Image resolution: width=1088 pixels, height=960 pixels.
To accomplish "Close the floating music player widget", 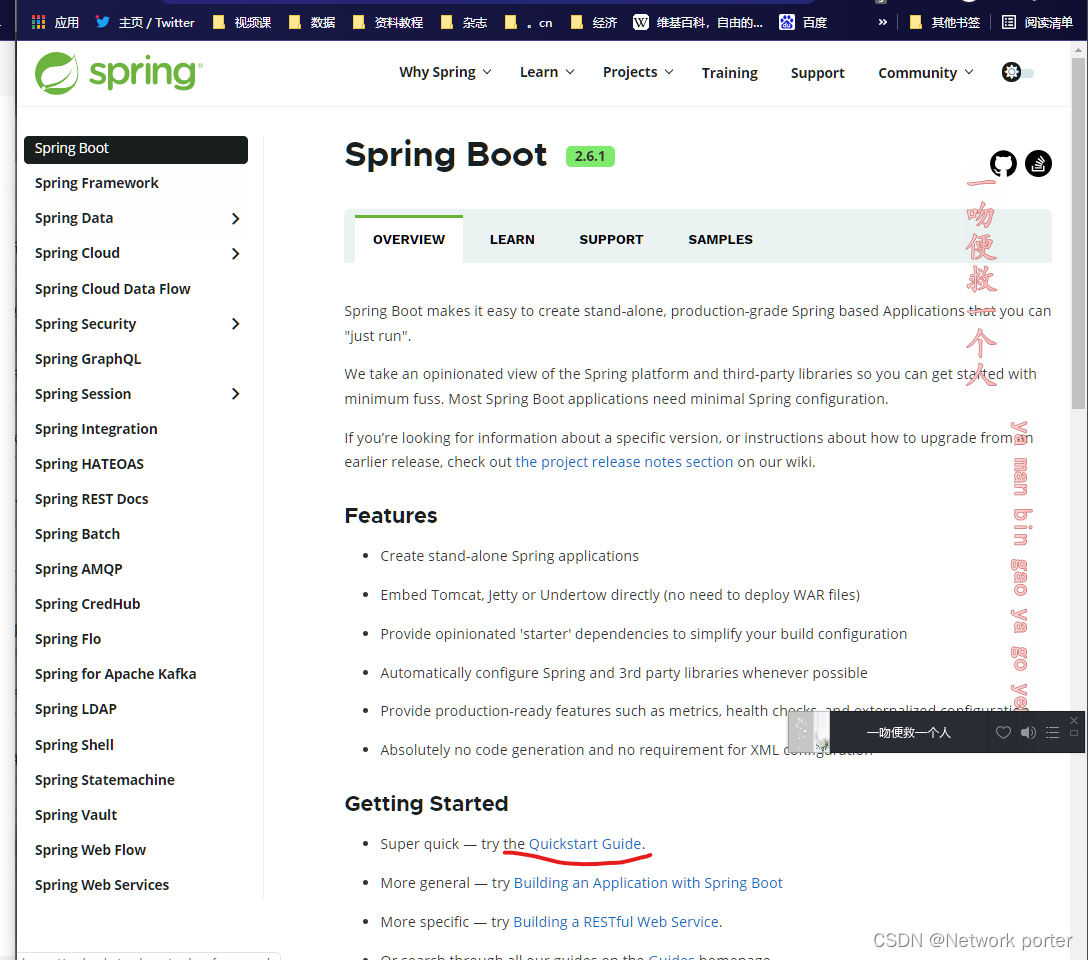I will coord(1074,720).
